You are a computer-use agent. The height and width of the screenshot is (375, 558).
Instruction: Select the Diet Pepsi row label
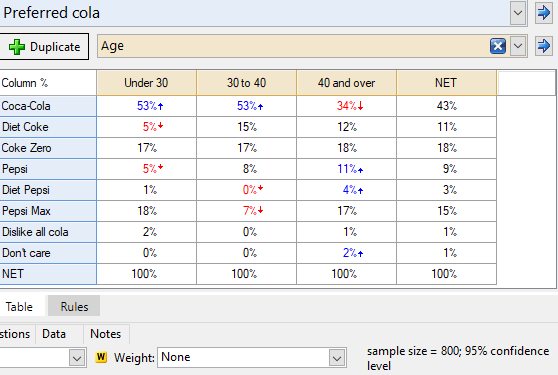coord(48,190)
